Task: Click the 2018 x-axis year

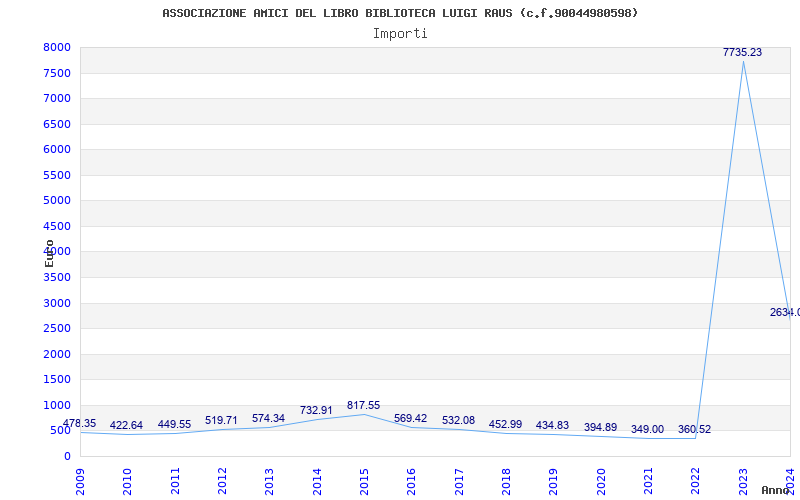Action: [x=506, y=482]
